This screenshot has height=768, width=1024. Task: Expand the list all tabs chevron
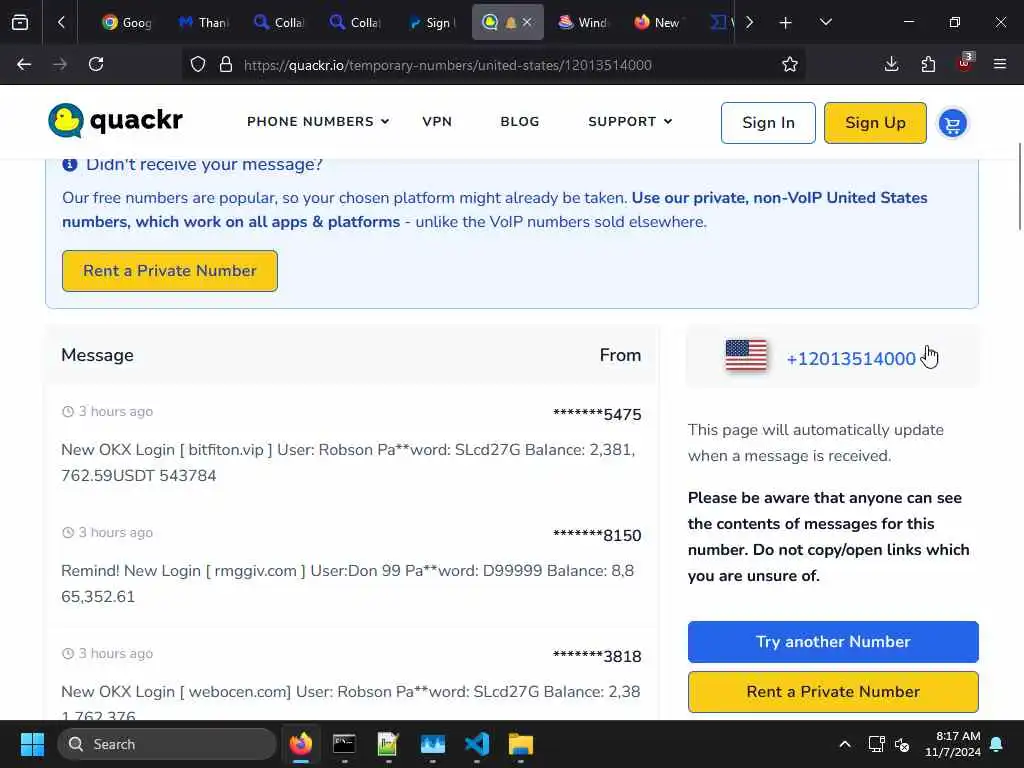pos(825,22)
